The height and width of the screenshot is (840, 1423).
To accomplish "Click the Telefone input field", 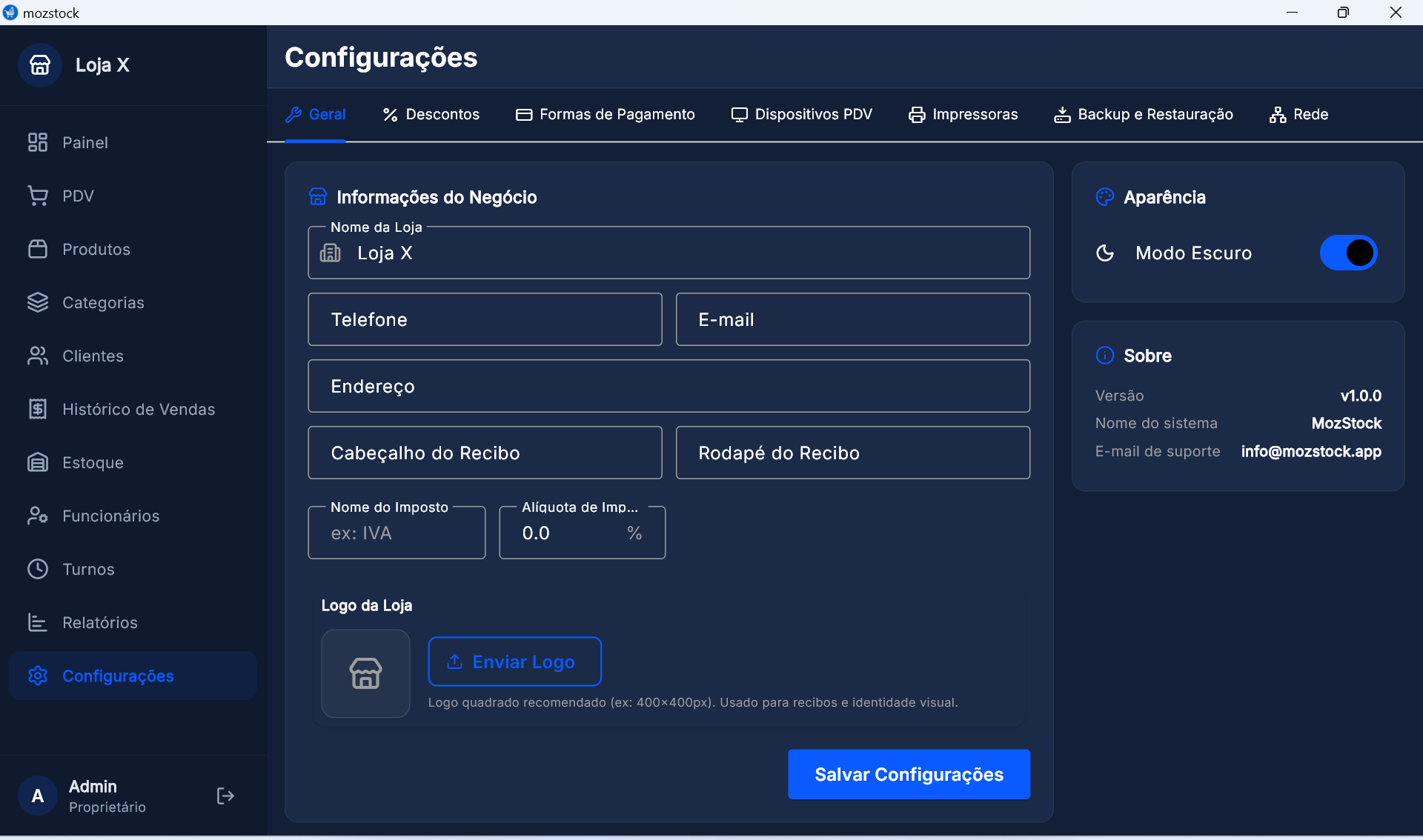I will (485, 319).
